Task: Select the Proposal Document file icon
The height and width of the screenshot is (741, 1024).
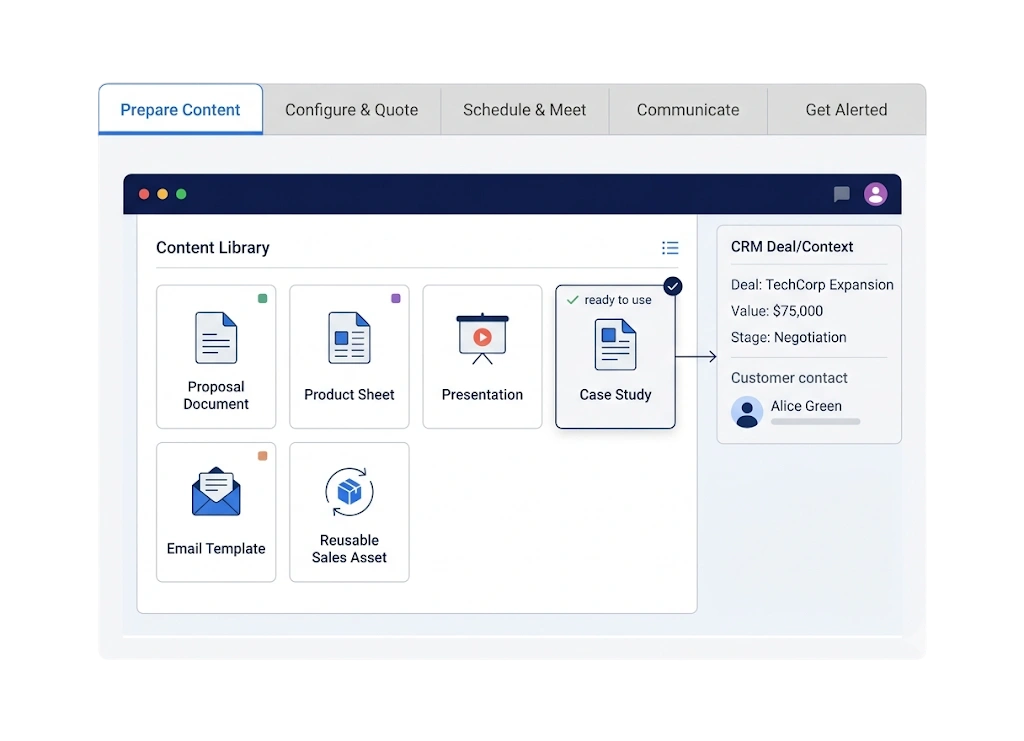Action: (x=216, y=338)
